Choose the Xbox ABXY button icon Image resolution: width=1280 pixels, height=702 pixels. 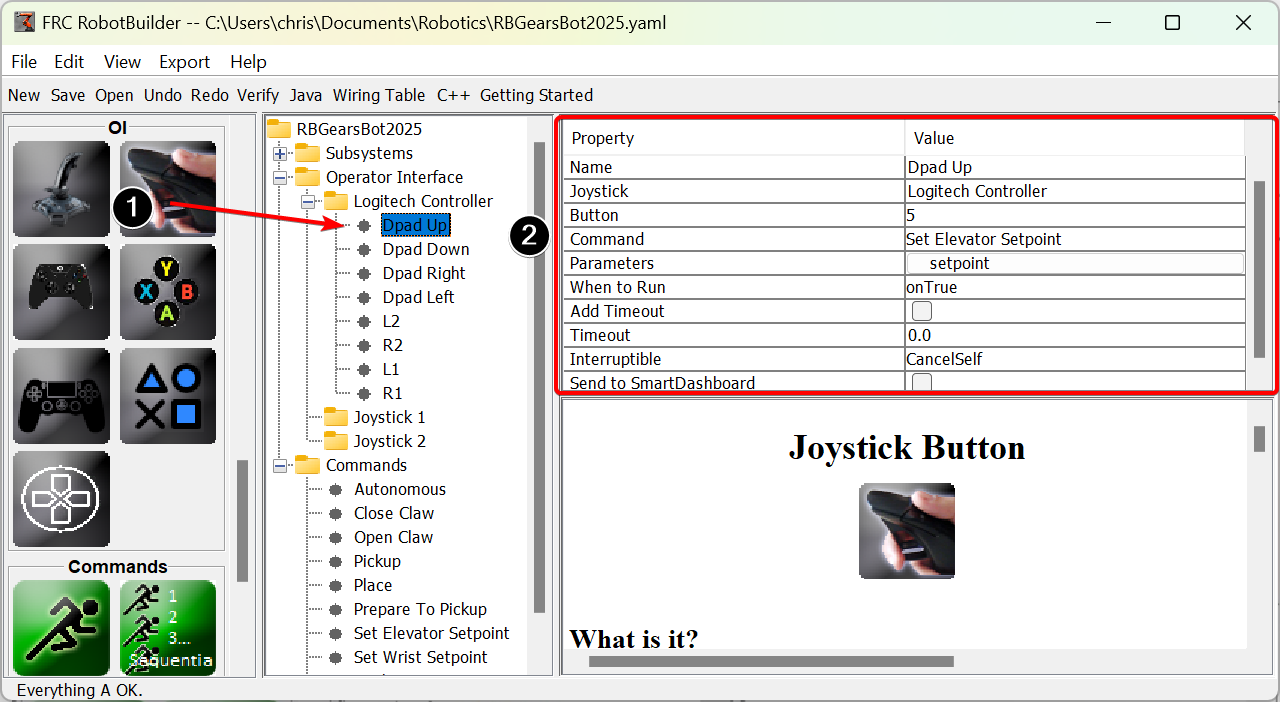point(168,292)
